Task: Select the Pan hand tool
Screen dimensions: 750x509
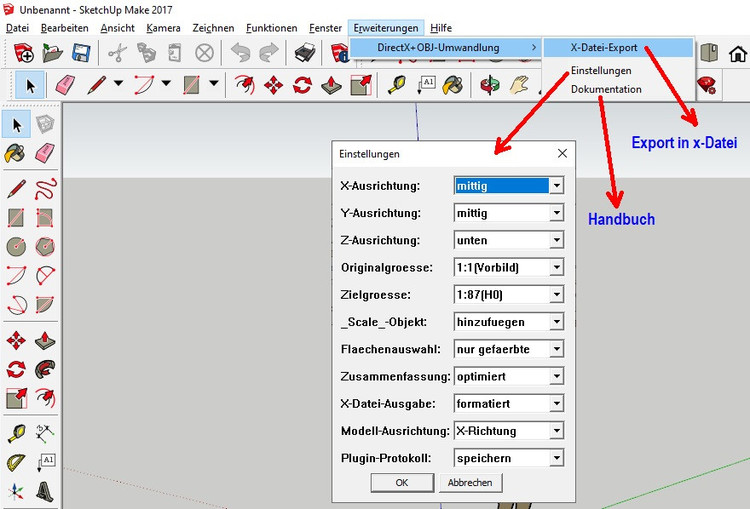Action: pos(519,85)
